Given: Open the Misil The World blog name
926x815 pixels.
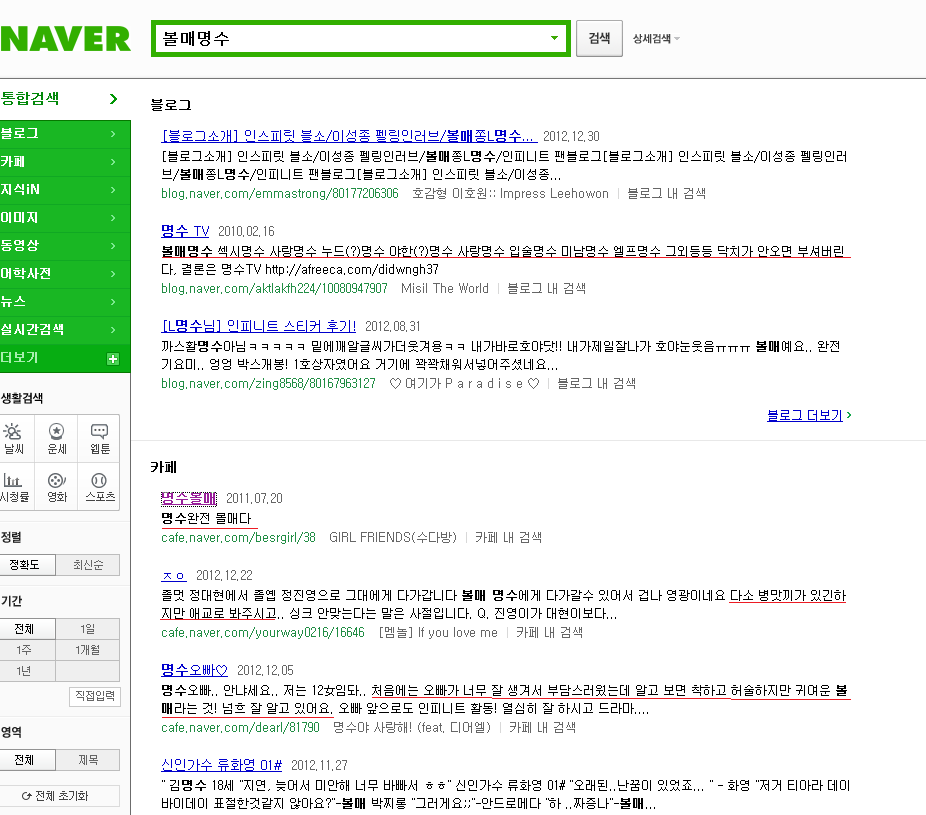Looking at the screenshot, I should click(x=445, y=289).
